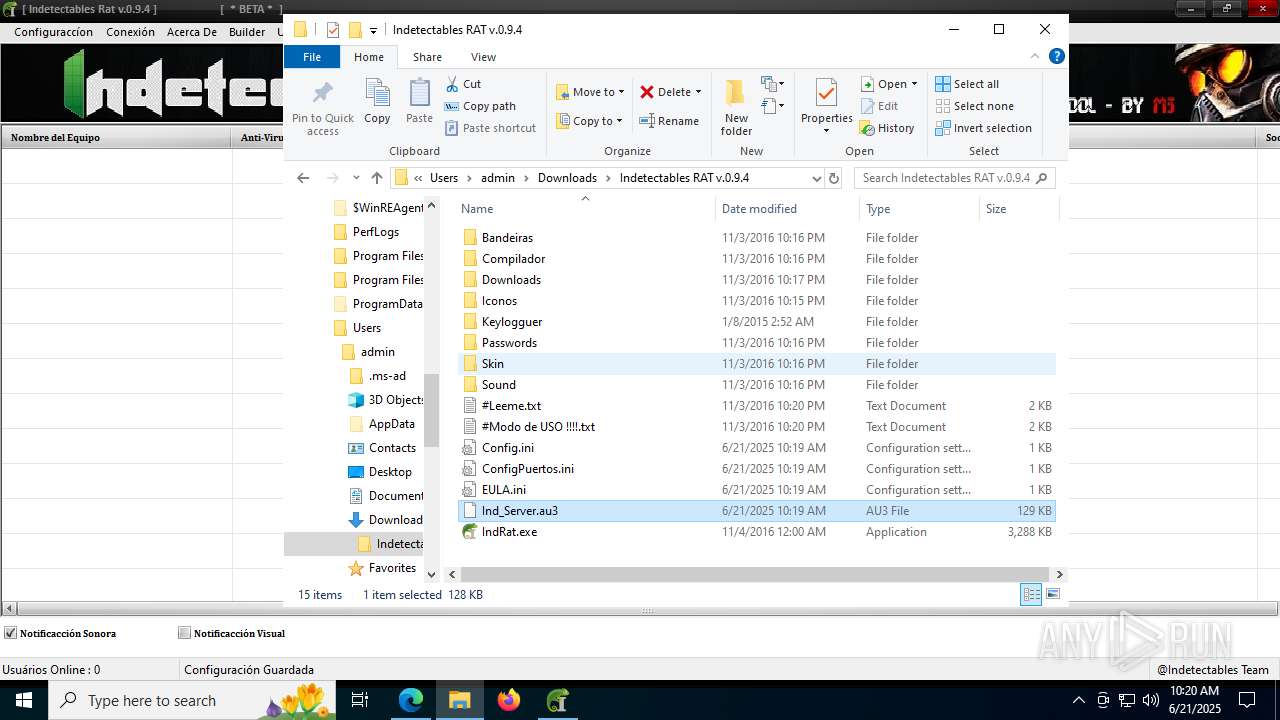
Task: Click Downloads in address breadcrumb
Action: coord(567,178)
